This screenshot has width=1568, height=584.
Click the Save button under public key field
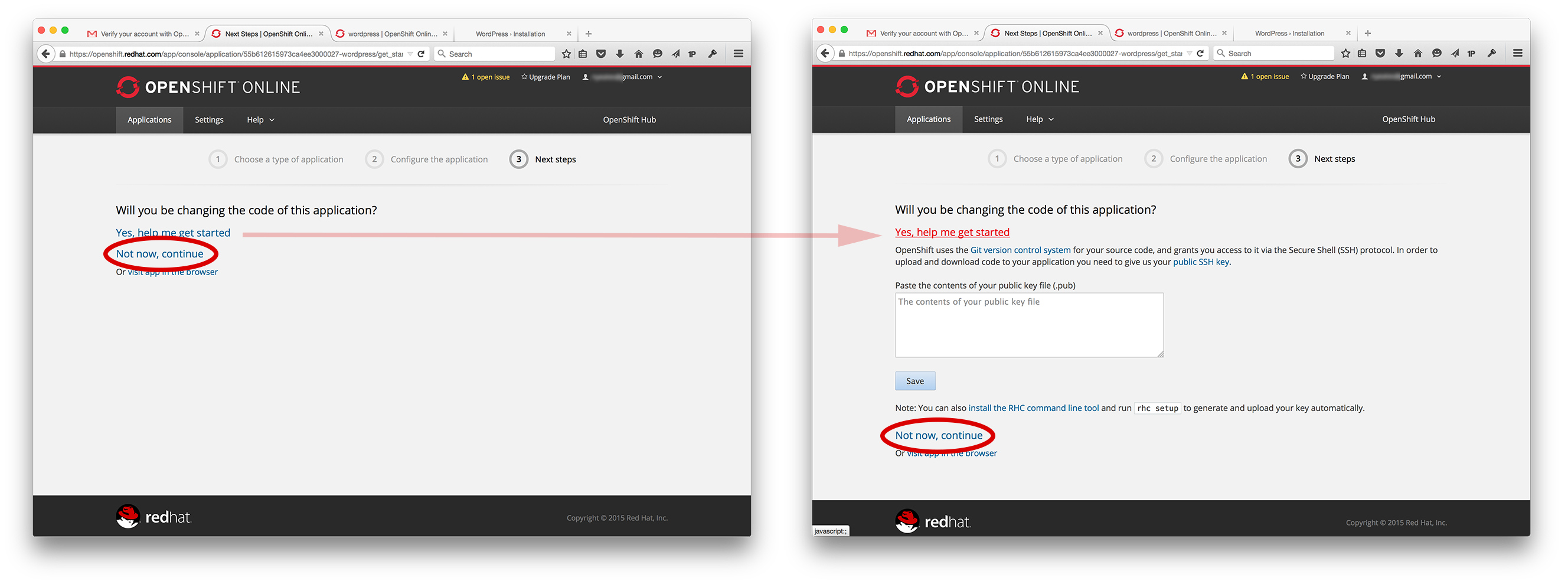(914, 381)
